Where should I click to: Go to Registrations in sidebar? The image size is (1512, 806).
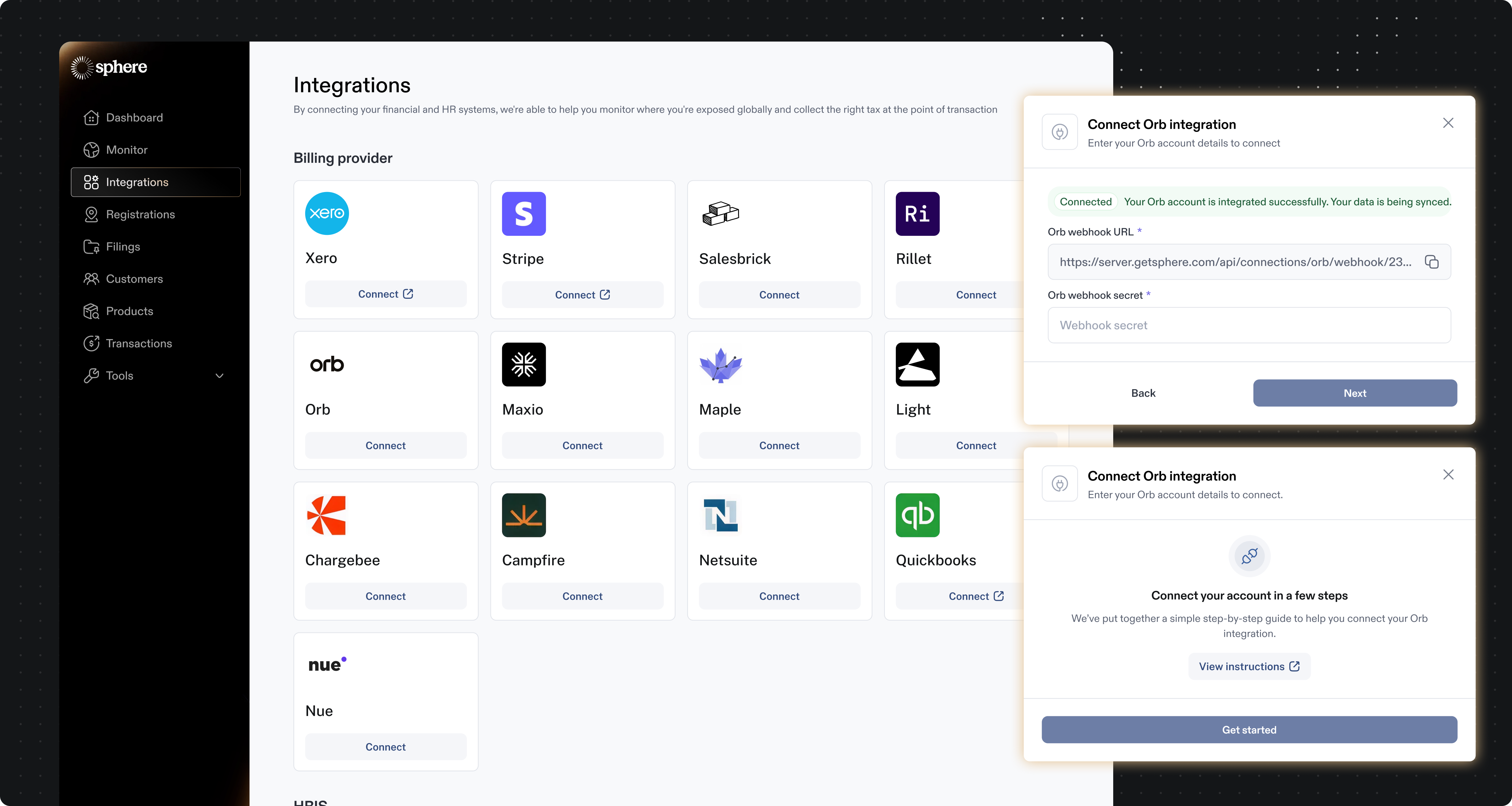click(x=140, y=214)
